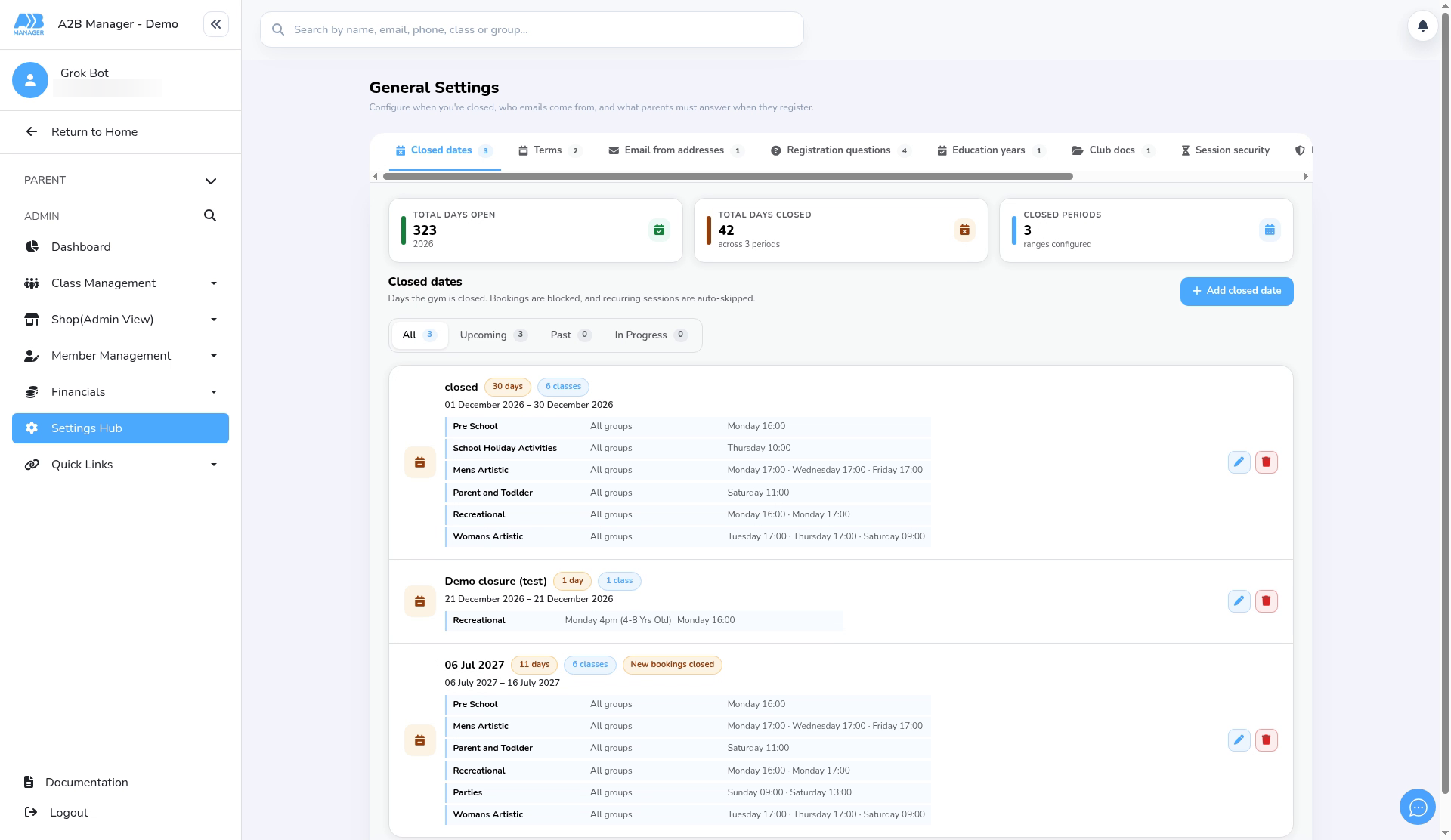Edit the Demo closure (test) entry
The height and width of the screenshot is (840, 1451).
point(1239,601)
